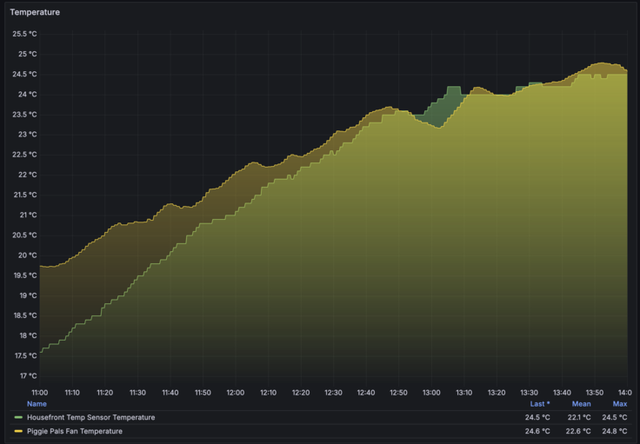The image size is (640, 444).
Task: Open yellow color swatch for Piggie Pals series
Action: click(18, 431)
